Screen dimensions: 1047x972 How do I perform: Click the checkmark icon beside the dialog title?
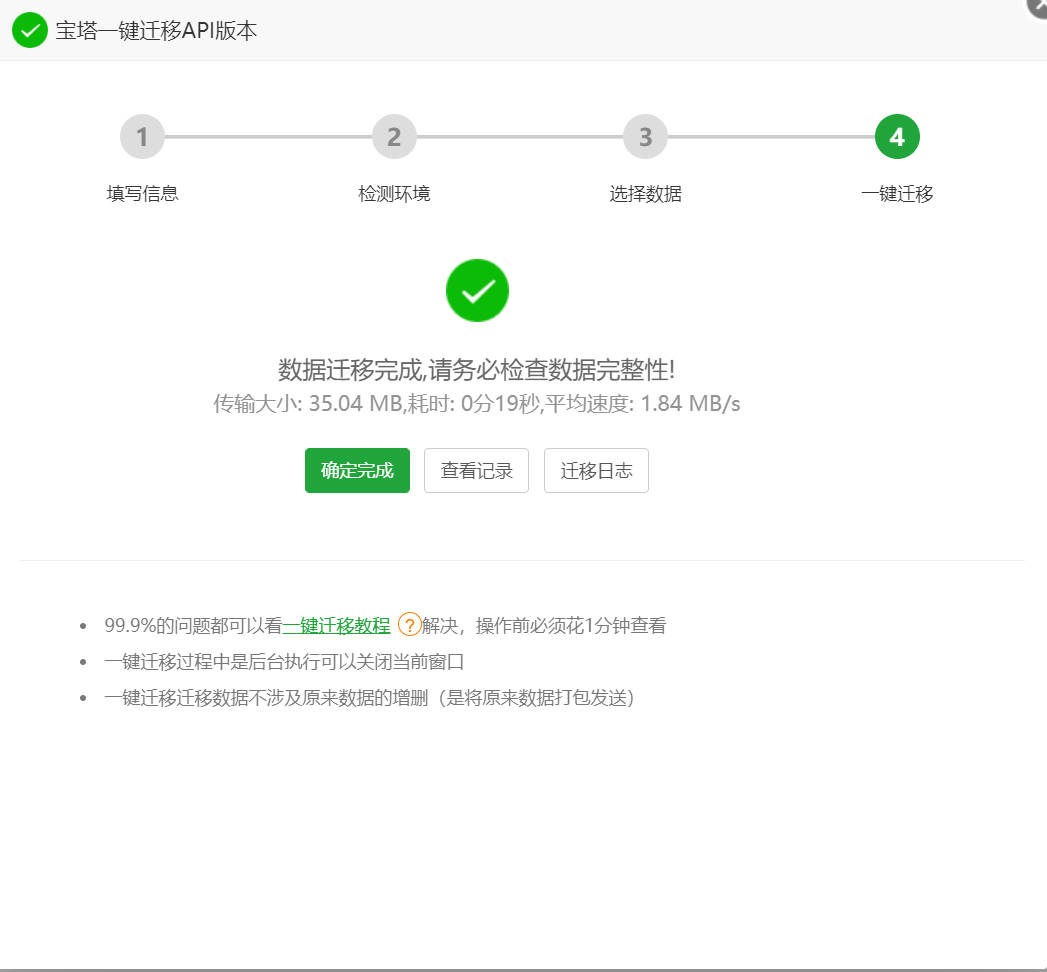29,31
